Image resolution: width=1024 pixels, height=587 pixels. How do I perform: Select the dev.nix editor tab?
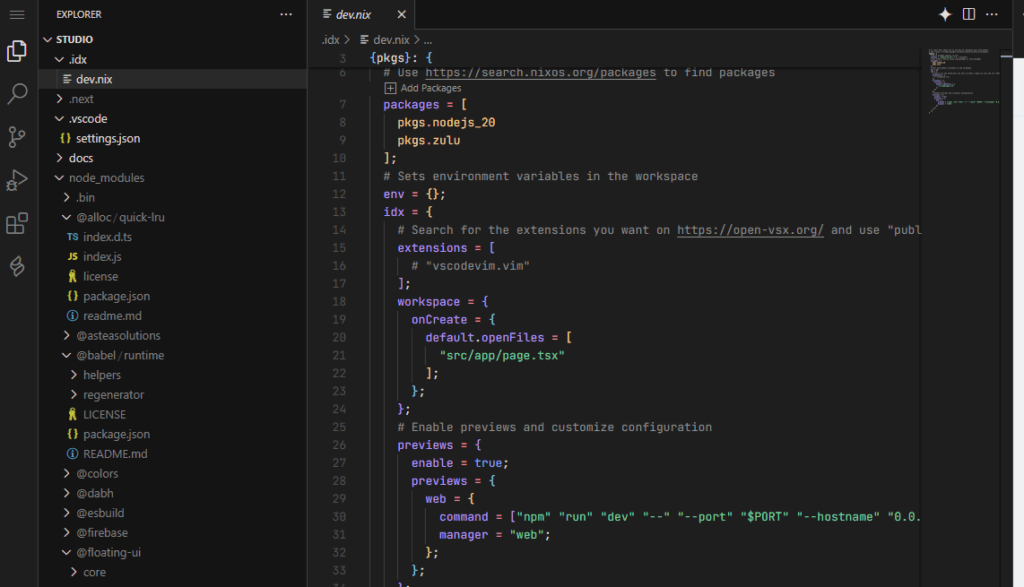click(360, 14)
